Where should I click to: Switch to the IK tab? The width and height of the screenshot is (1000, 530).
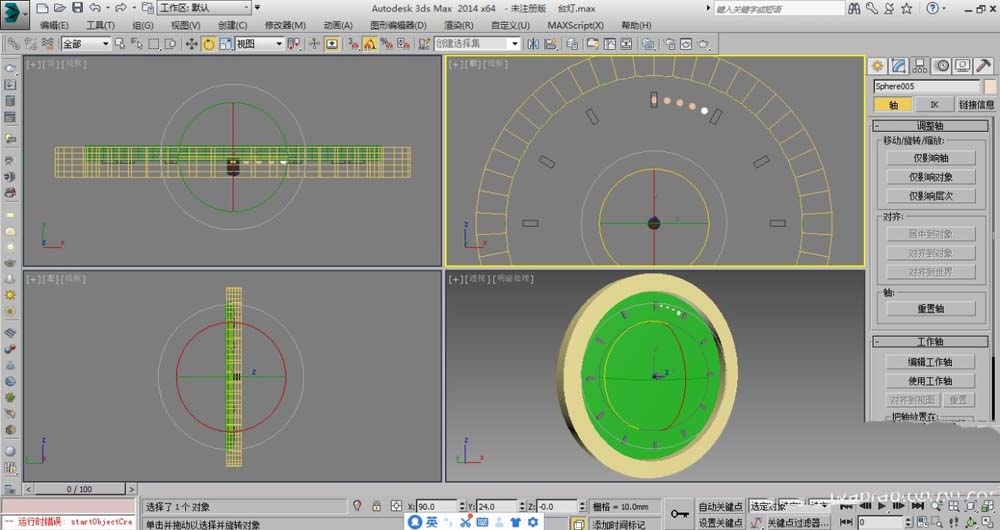point(934,104)
